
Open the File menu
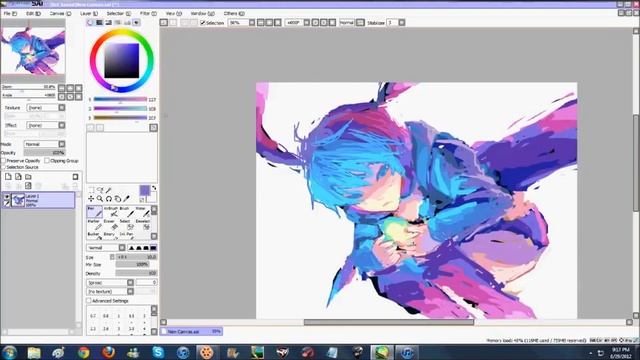click(x=10, y=13)
